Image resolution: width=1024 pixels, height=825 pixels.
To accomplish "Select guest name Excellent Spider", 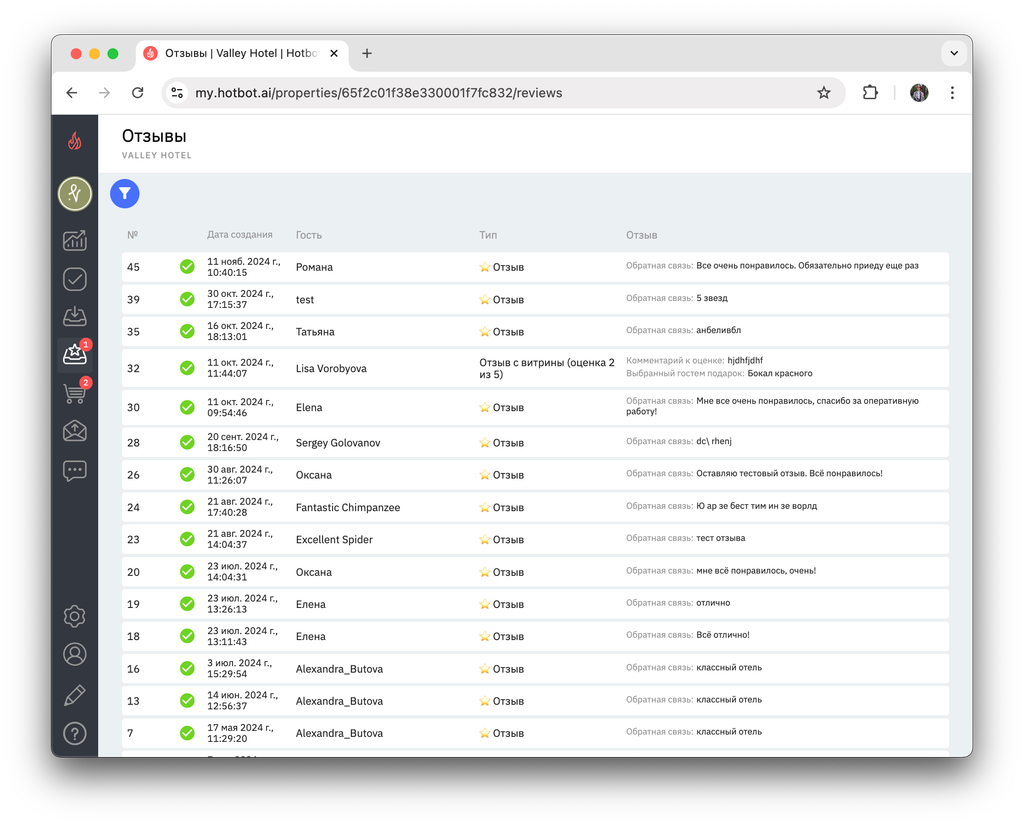I will (x=334, y=539).
